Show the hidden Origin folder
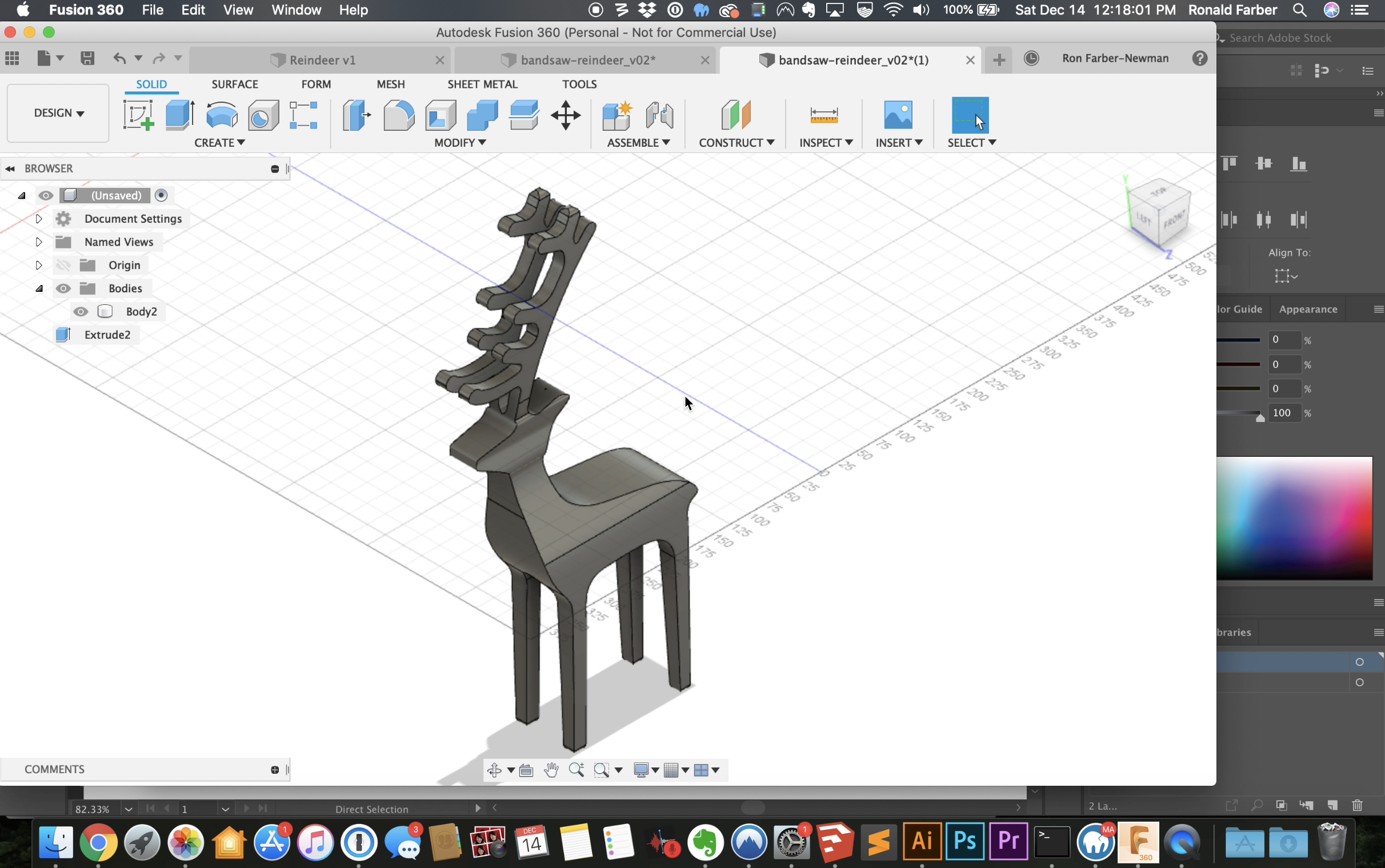Screen dimensions: 1385x868 coord(63,265)
